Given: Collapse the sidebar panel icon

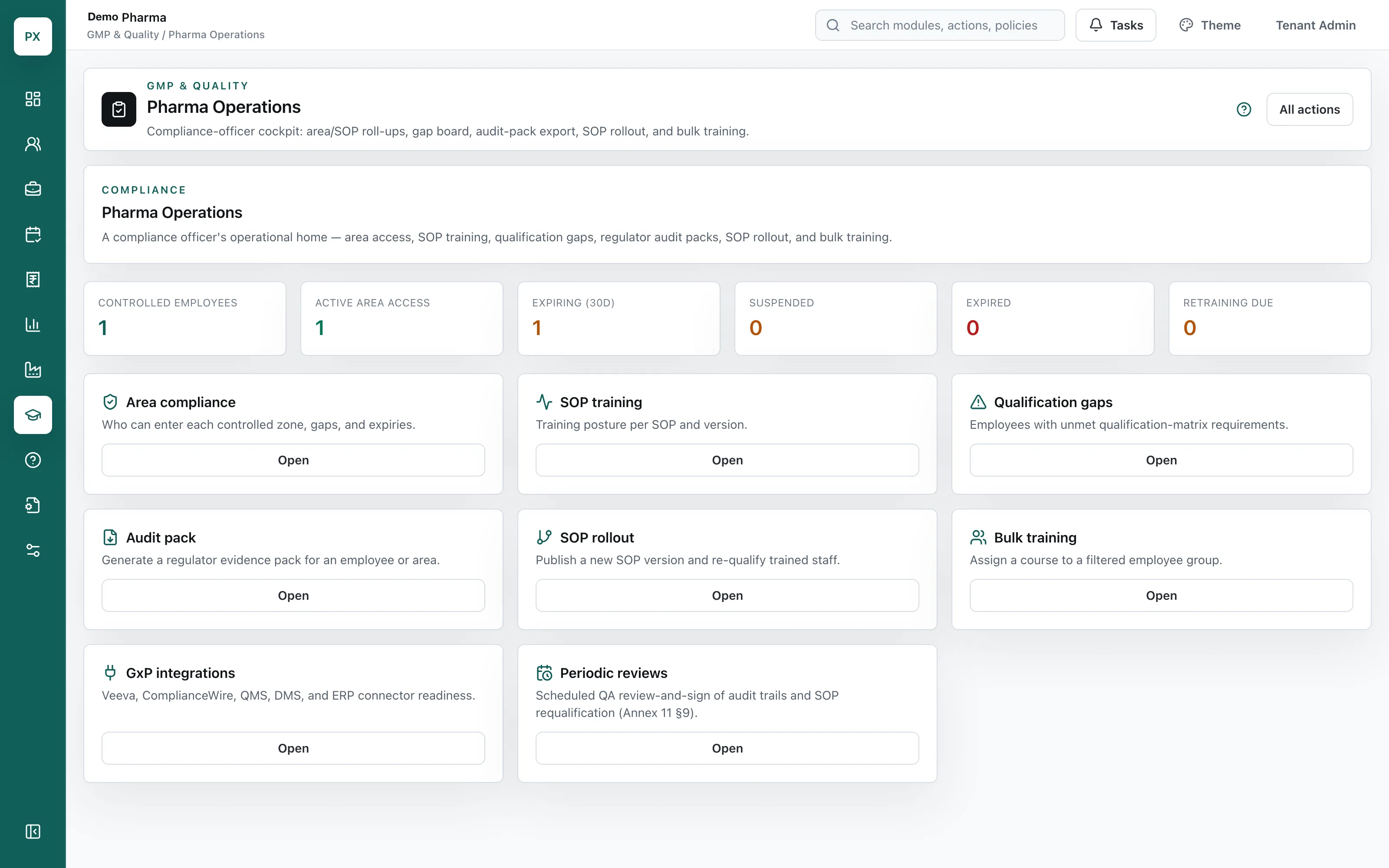Looking at the screenshot, I should (x=33, y=831).
